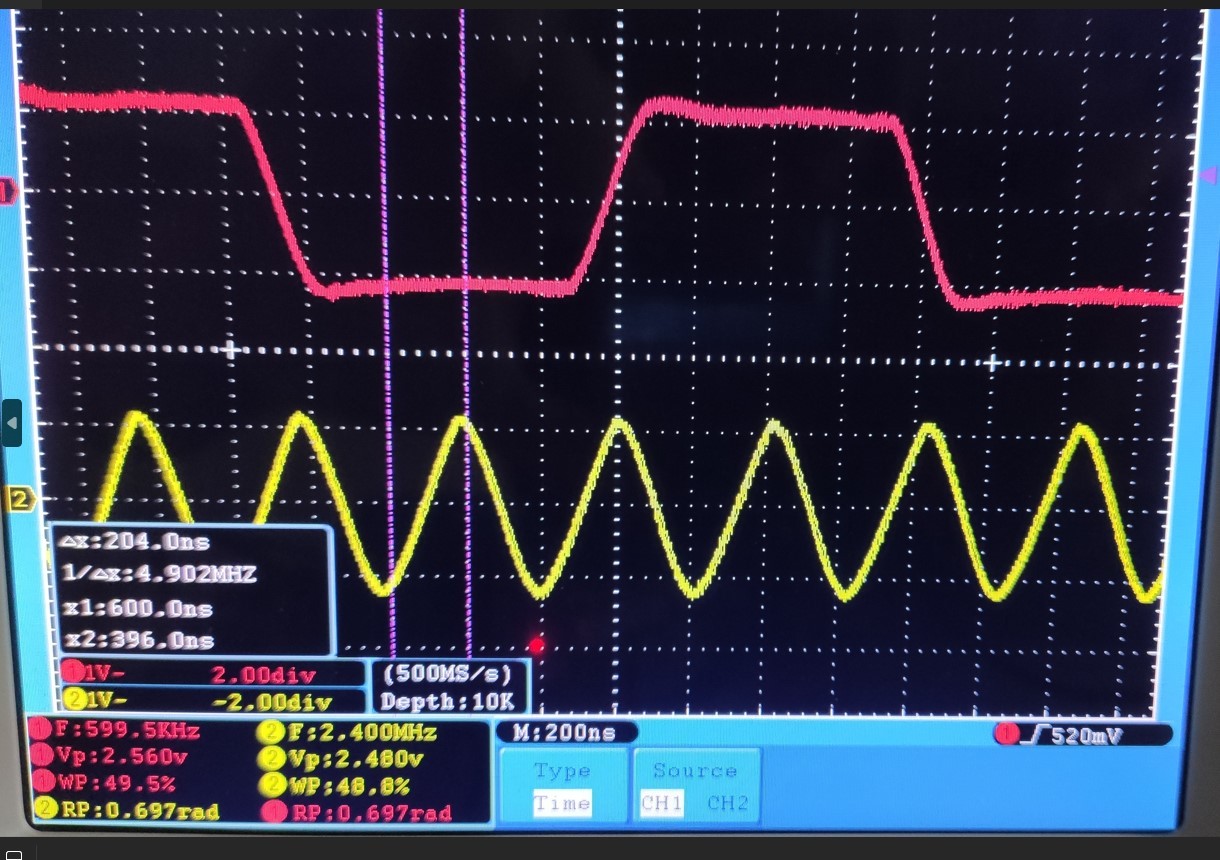Click the small icon in bottom-left corner
The image size is (1220, 860).
(x=13, y=853)
